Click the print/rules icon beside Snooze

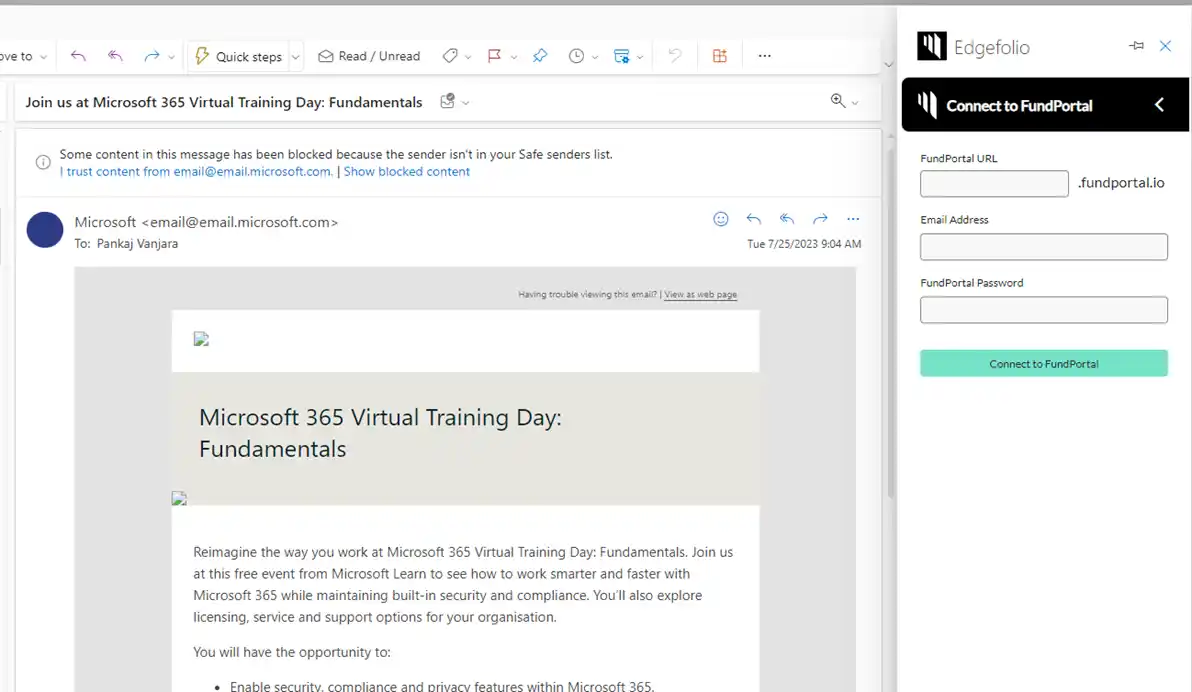tap(621, 56)
